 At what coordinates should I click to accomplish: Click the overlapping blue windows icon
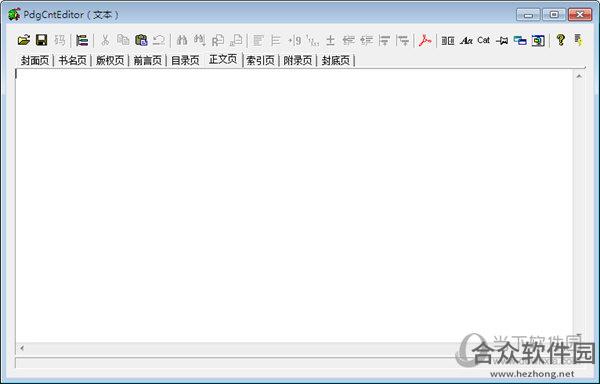(520, 40)
